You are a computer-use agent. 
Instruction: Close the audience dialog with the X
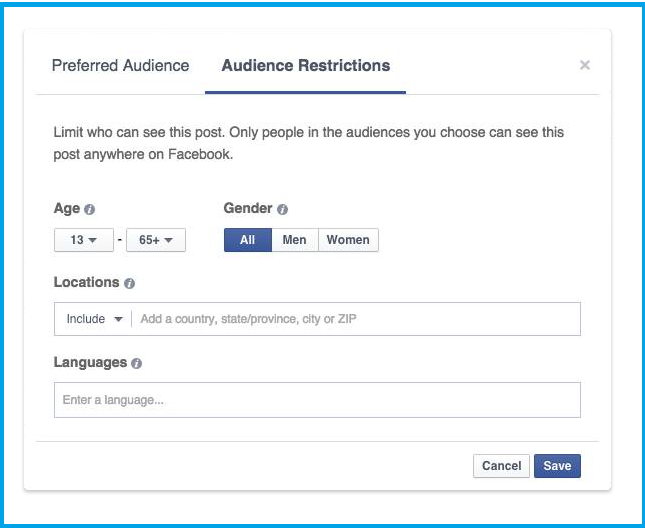(x=585, y=65)
